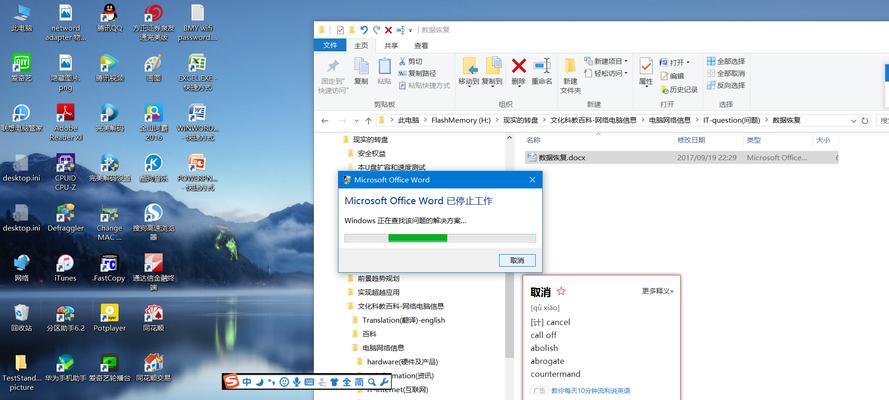Select the FastCopy desktop icon
889x400 pixels.
(109, 268)
